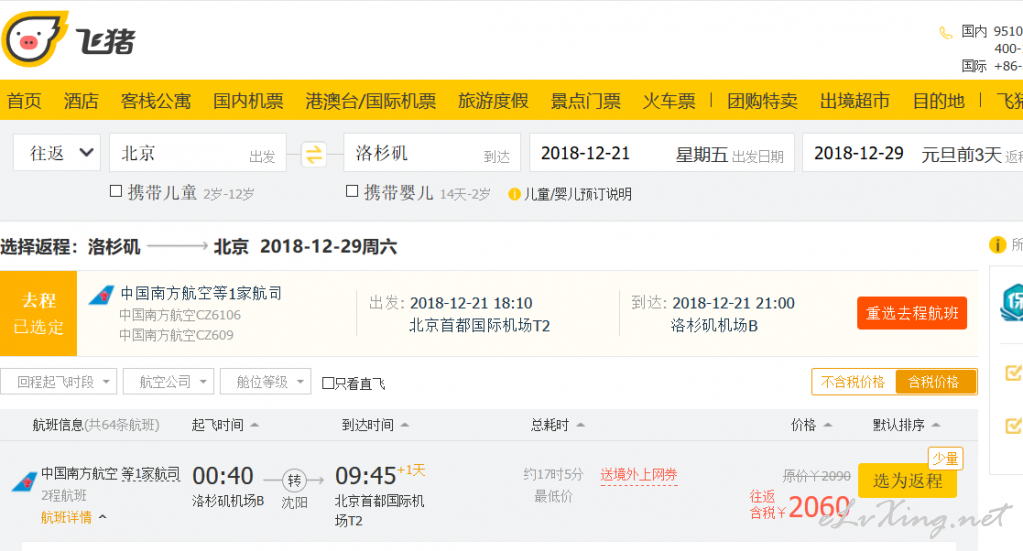Viewport: 1023px width, 551px height.
Task: Open 客栈公寓 navigation item
Action: pos(156,101)
